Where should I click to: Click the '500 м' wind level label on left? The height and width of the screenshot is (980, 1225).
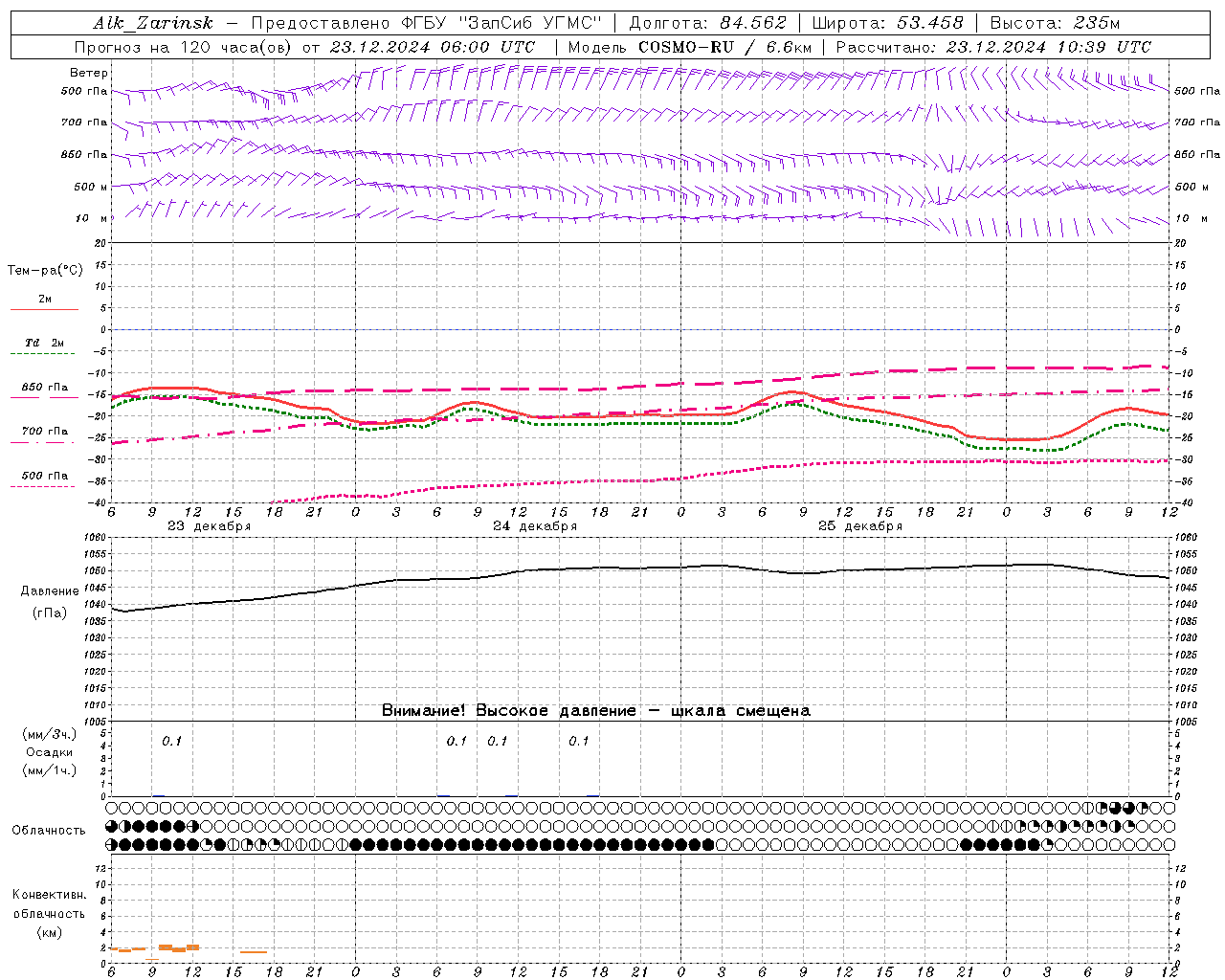tap(91, 187)
